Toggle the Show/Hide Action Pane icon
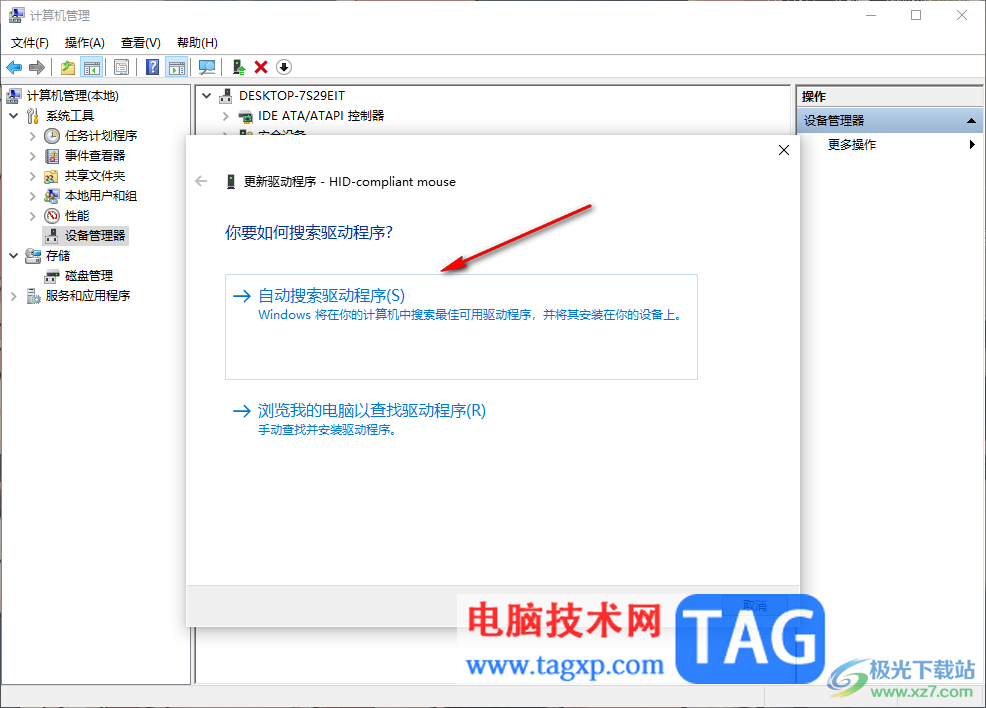 pos(177,67)
